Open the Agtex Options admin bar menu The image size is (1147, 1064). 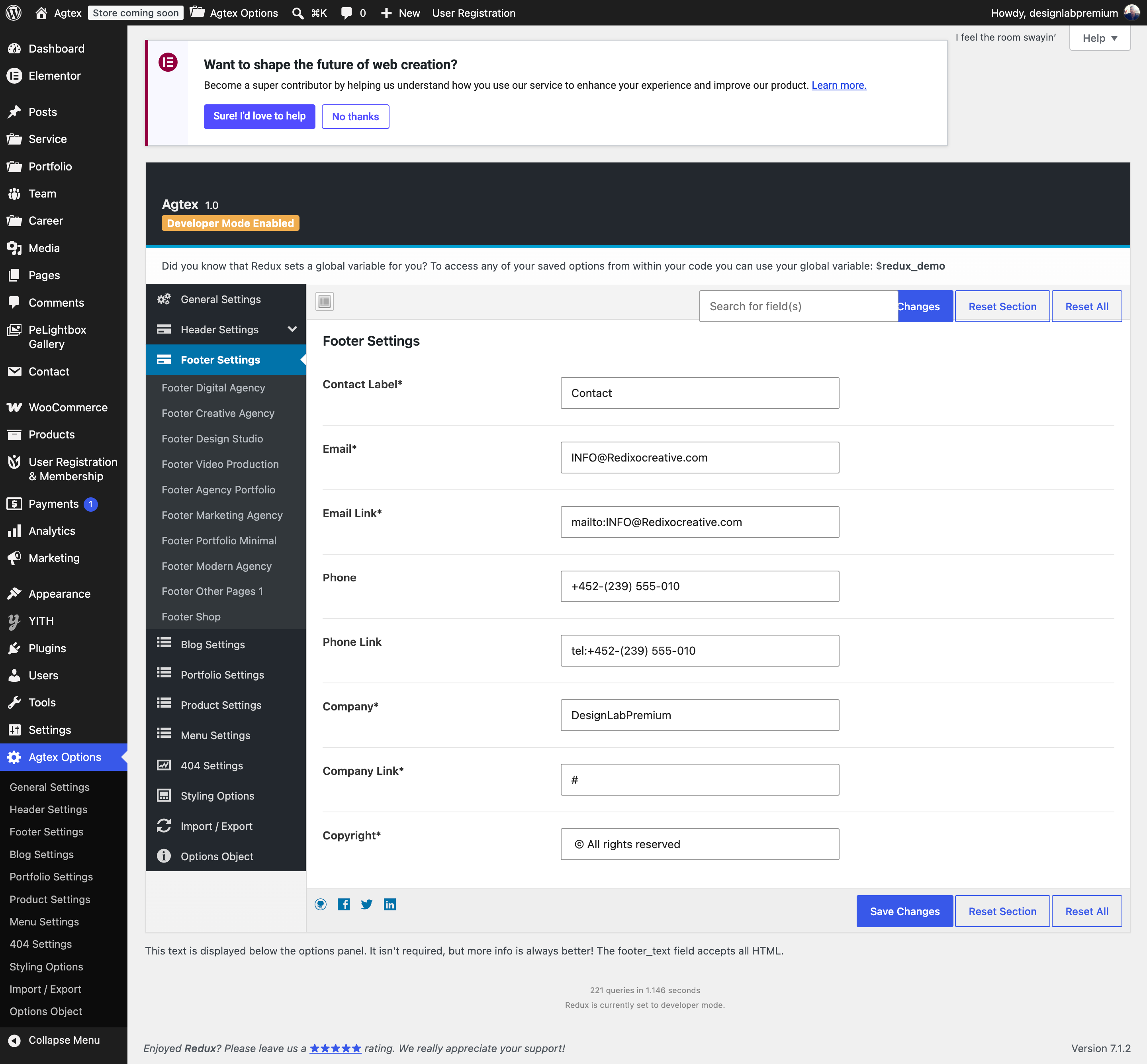234,13
